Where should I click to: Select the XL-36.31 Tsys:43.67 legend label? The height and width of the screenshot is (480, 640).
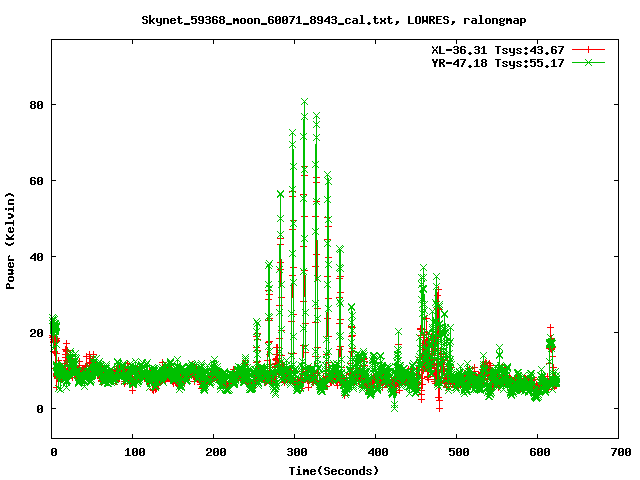[498, 50]
